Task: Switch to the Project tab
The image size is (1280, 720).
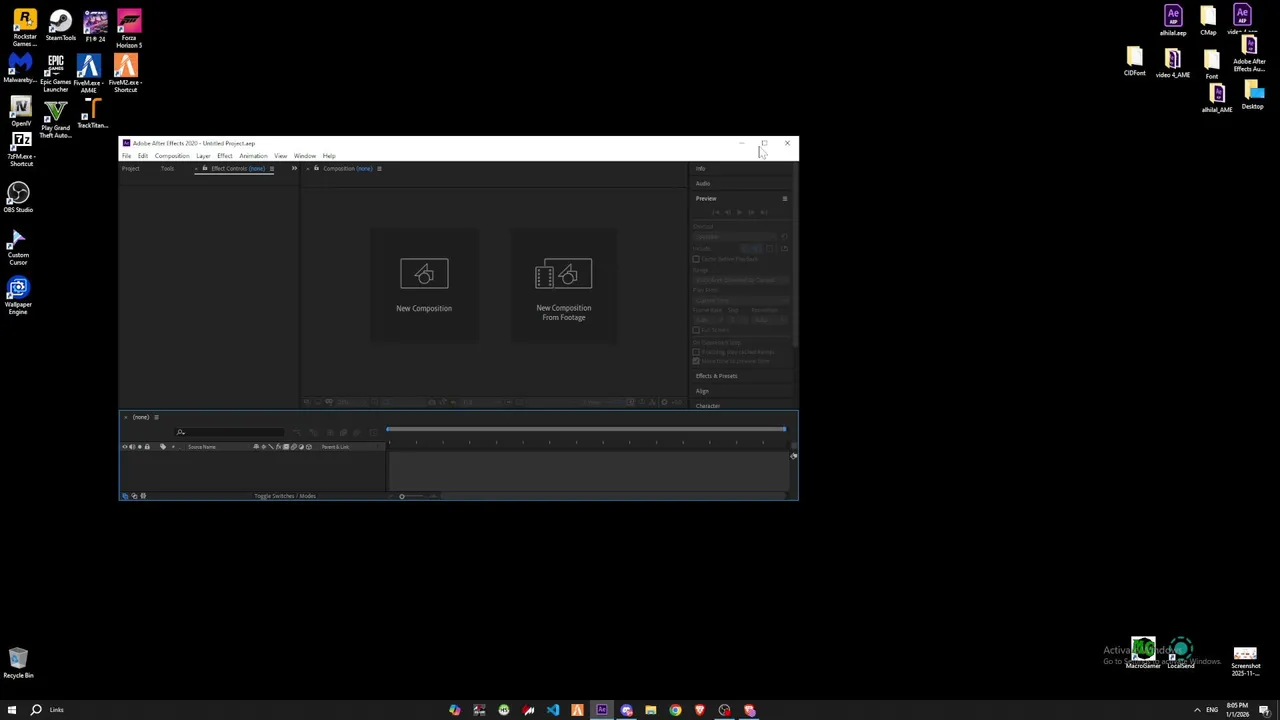Action: (x=130, y=168)
